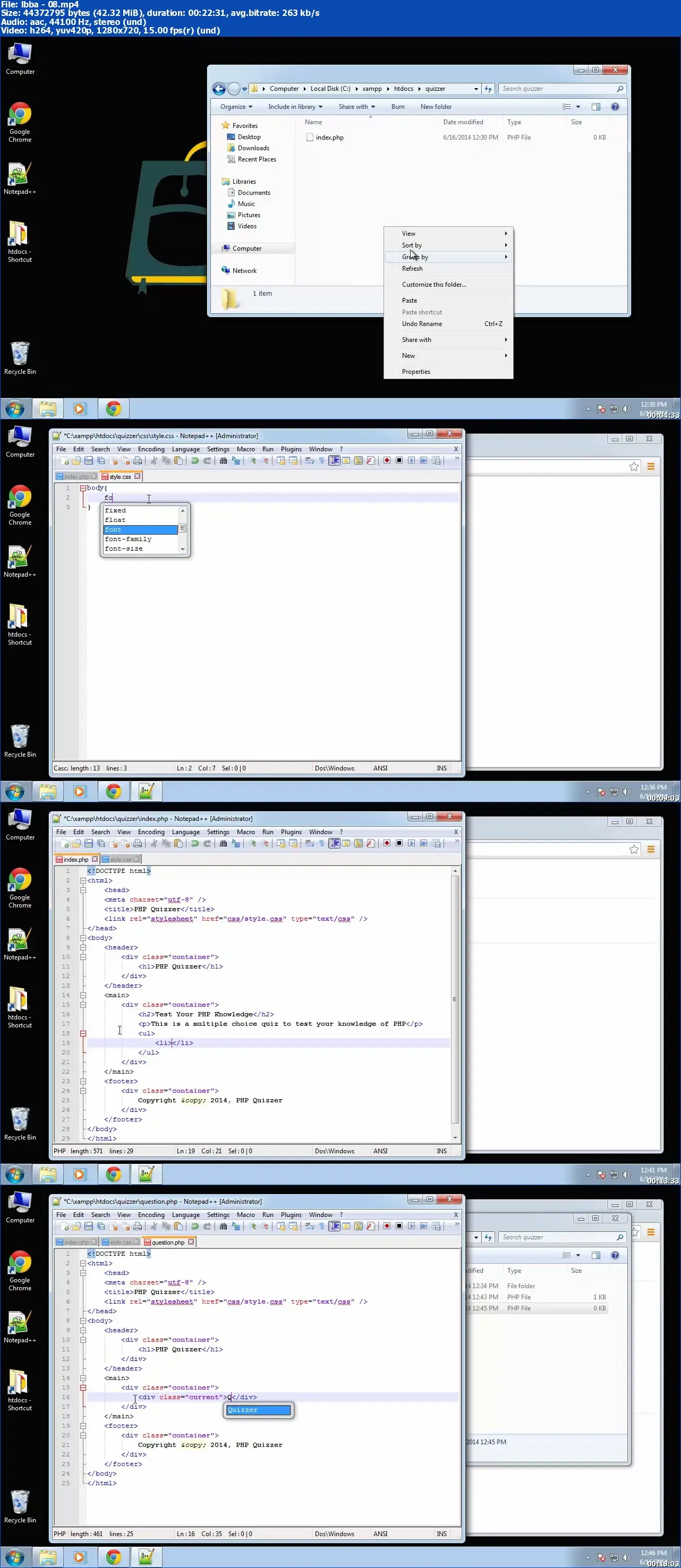The width and height of the screenshot is (681, 1568).
Task: Toggle Word Wrap in the style.css Notepad++ toolbar
Action: pos(310,461)
